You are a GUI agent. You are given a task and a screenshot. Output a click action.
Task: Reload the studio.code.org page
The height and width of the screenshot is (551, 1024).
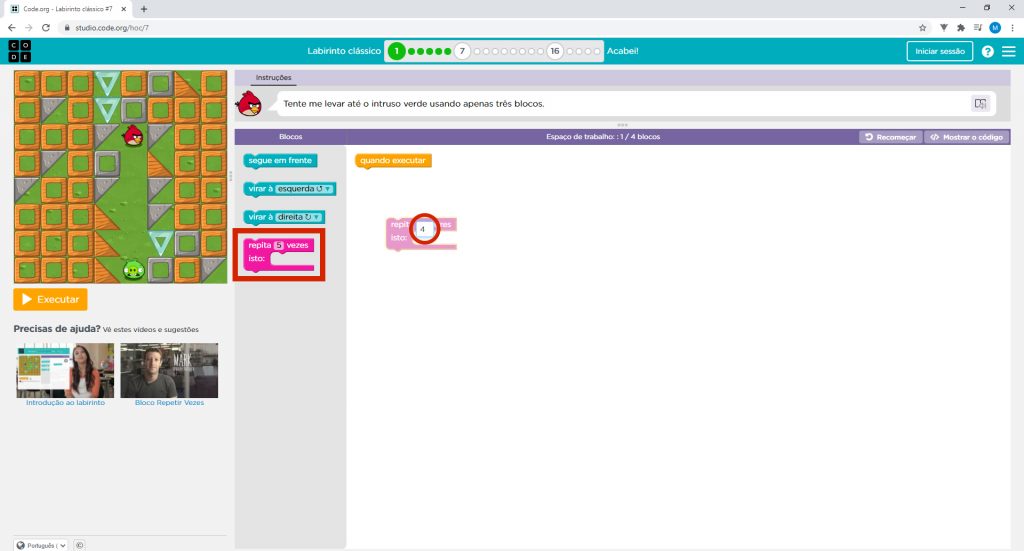[46, 27]
